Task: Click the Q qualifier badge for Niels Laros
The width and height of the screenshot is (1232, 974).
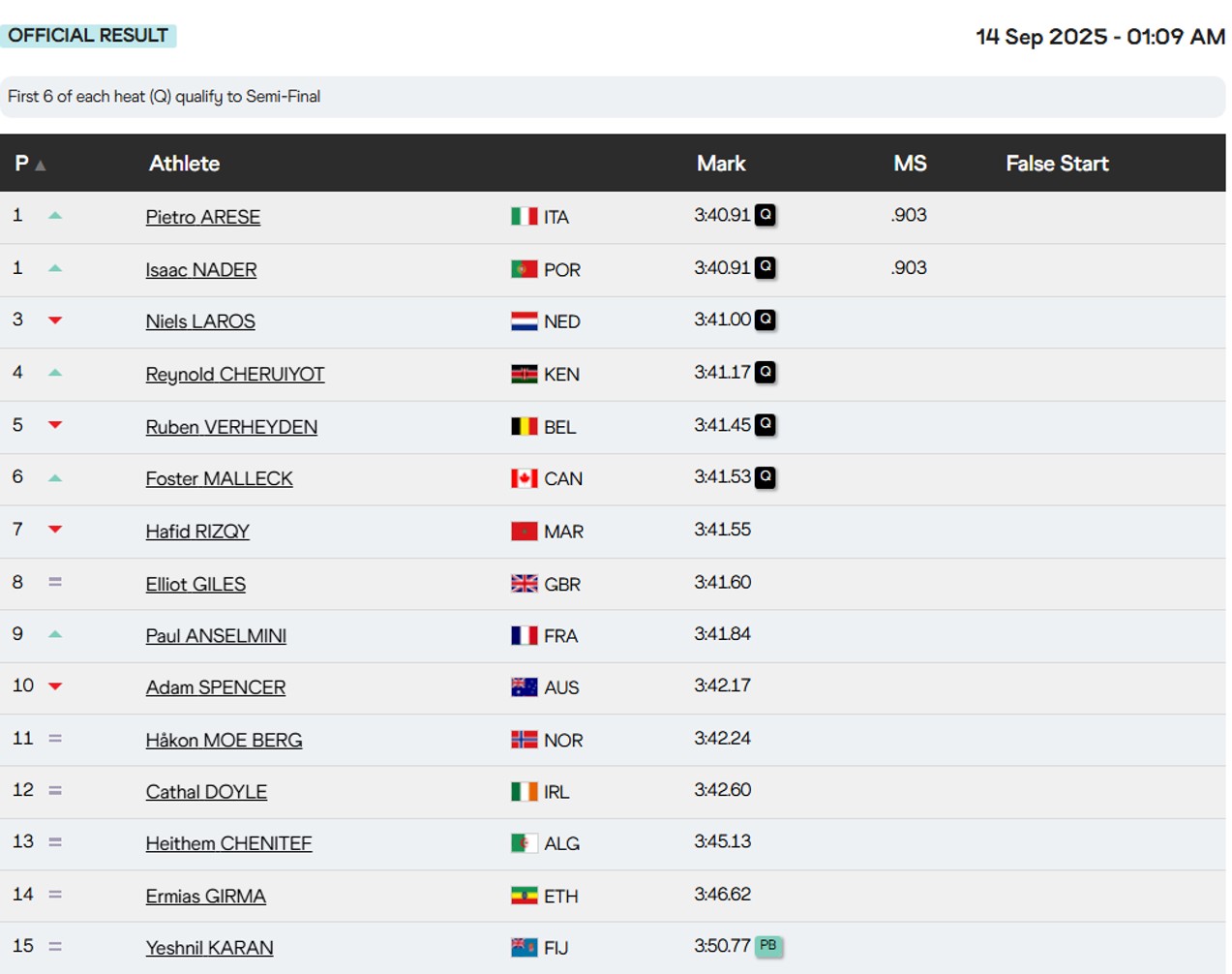Action: coord(765,320)
